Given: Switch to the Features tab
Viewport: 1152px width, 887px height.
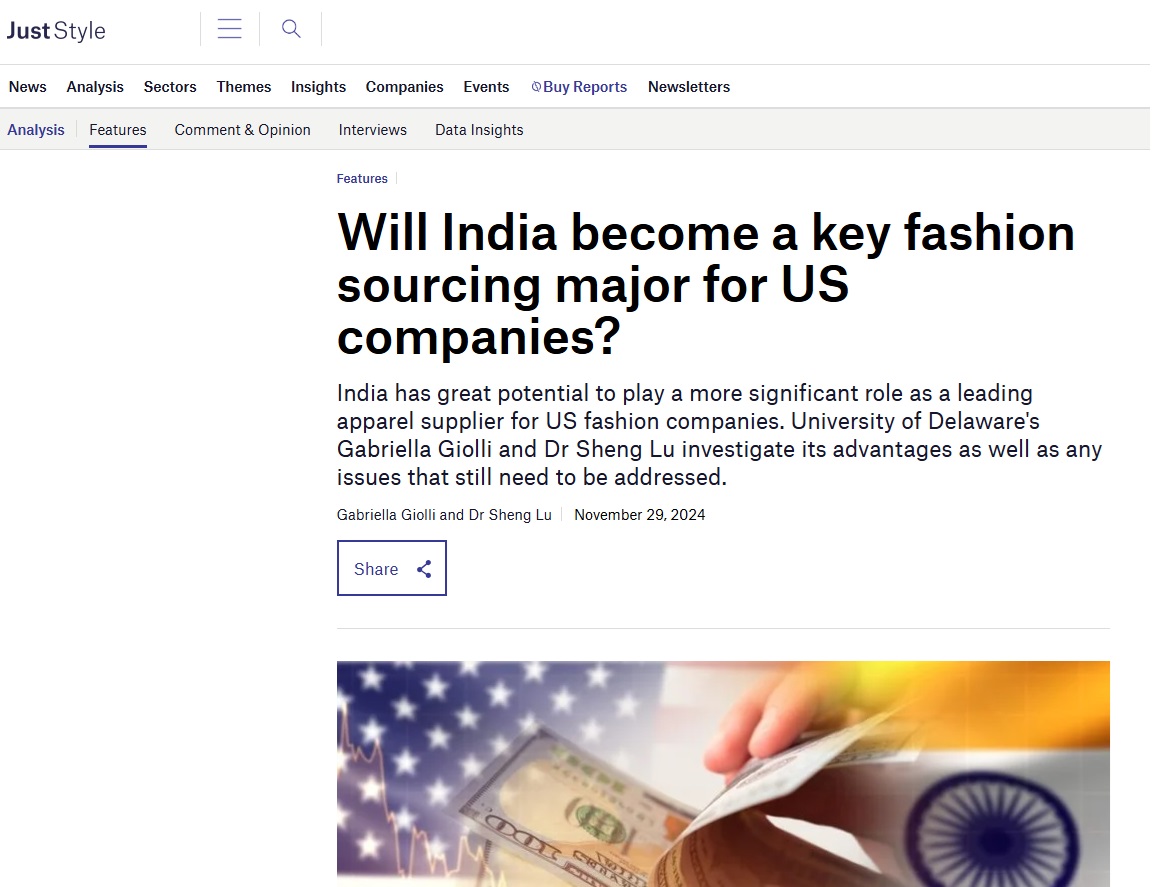Looking at the screenshot, I should pos(118,130).
